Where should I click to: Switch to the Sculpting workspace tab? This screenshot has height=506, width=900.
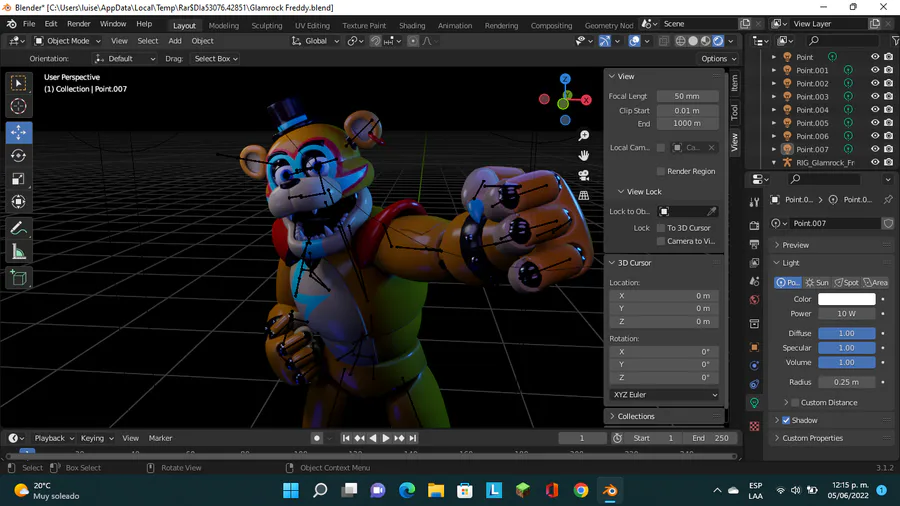coord(267,25)
